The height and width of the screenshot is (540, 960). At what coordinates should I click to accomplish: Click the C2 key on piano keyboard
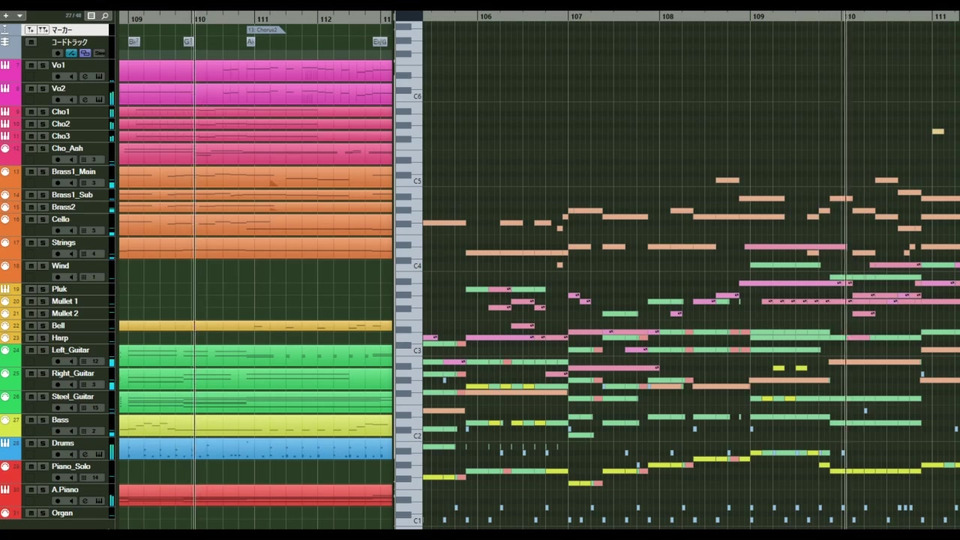click(408, 436)
